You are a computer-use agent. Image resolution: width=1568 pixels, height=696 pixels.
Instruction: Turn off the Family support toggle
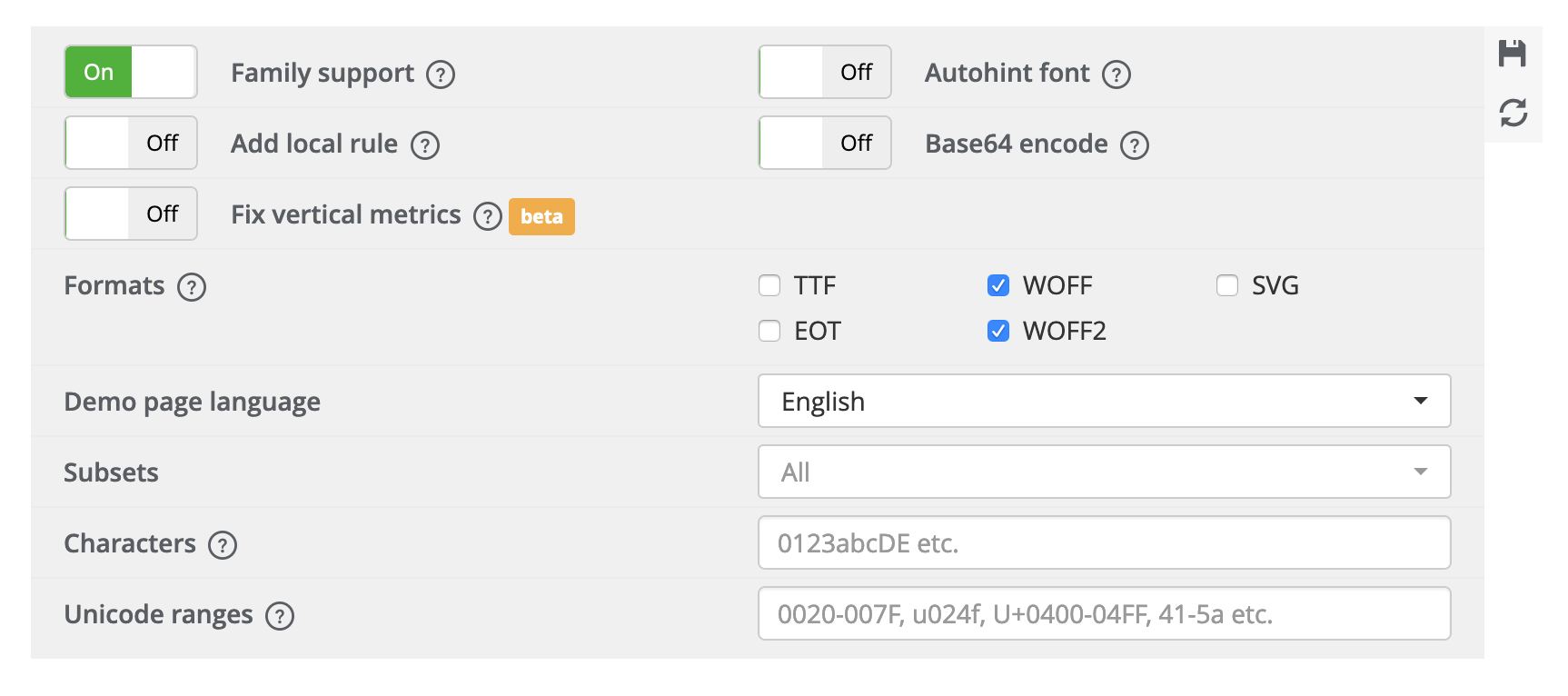[131, 72]
